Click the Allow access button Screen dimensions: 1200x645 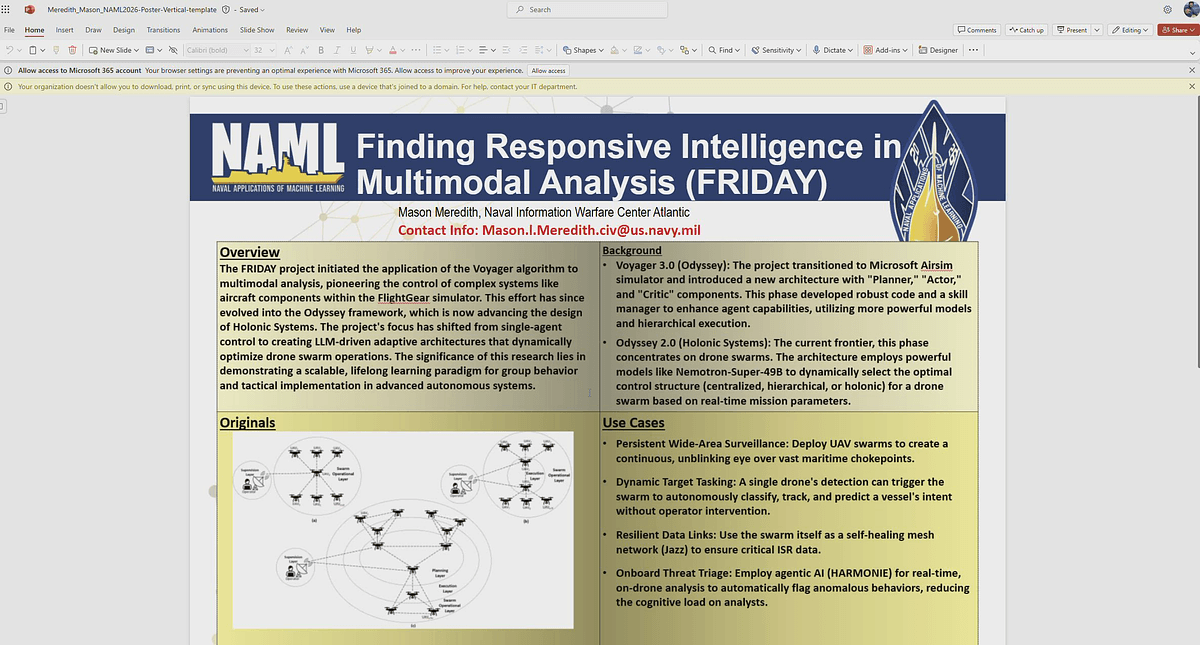pos(548,71)
